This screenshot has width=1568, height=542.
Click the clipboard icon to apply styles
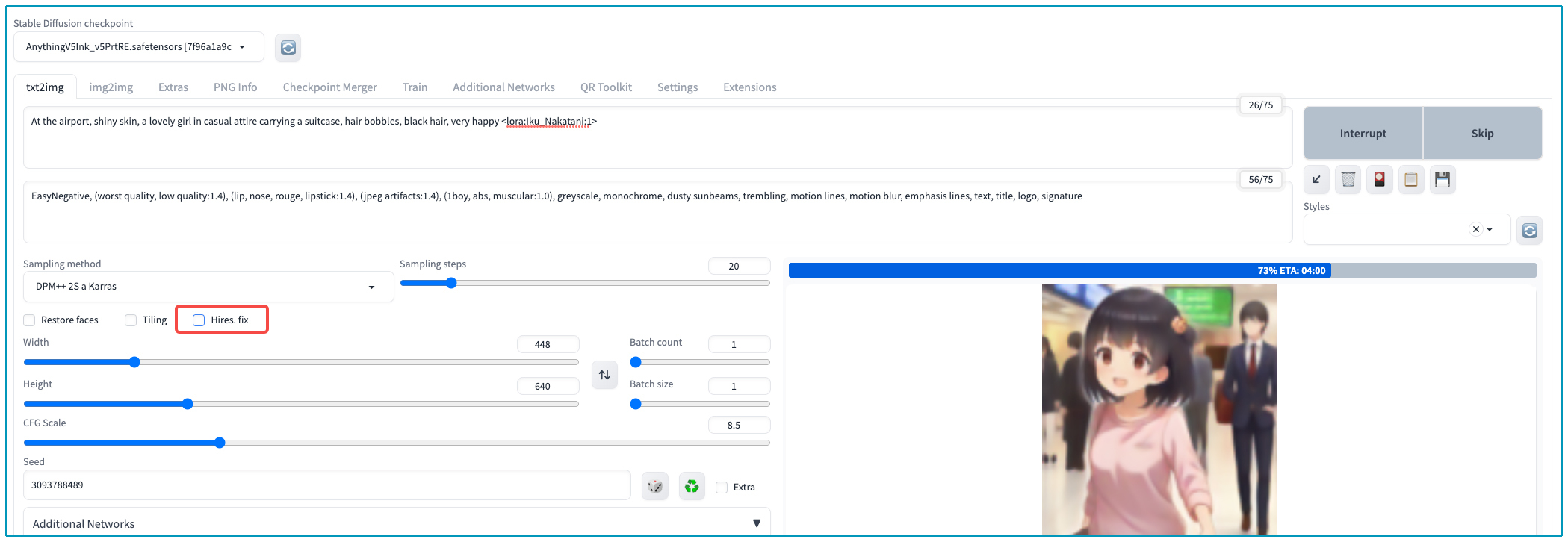pyautogui.click(x=1410, y=180)
